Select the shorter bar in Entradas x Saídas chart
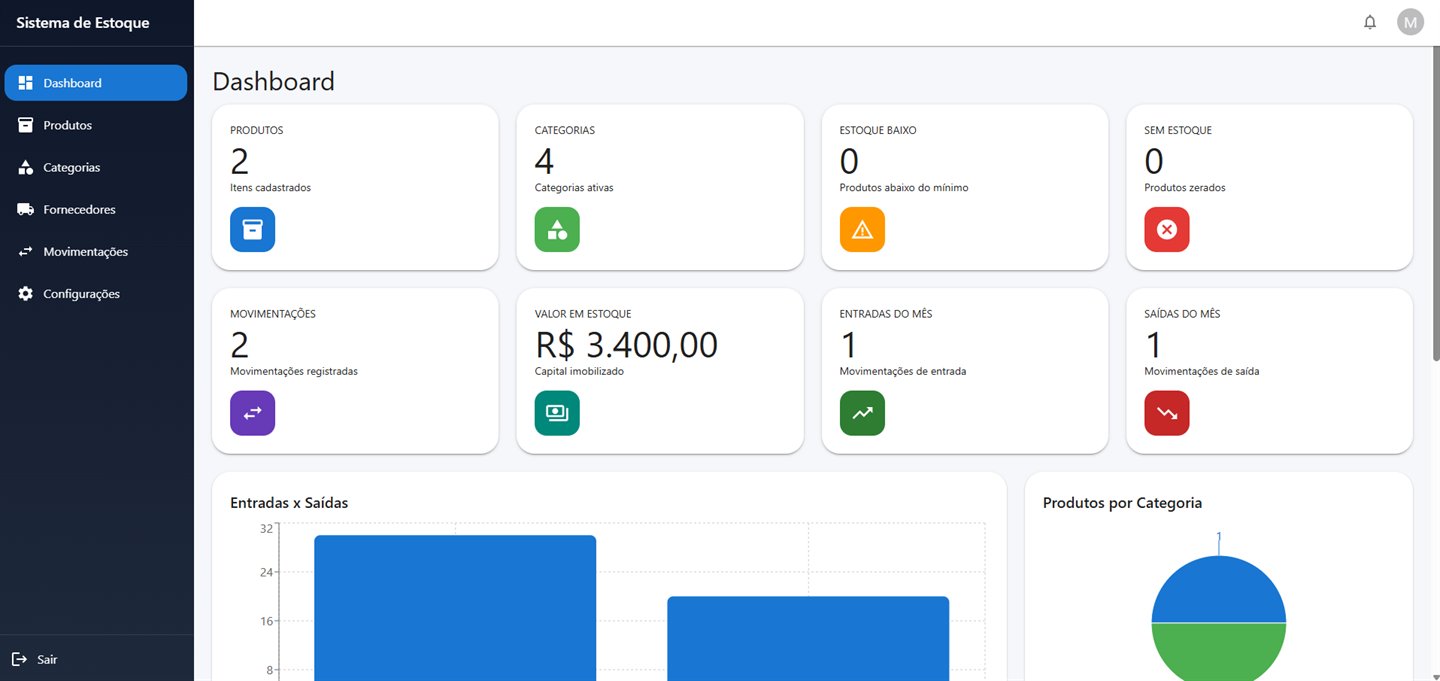 coord(808,638)
